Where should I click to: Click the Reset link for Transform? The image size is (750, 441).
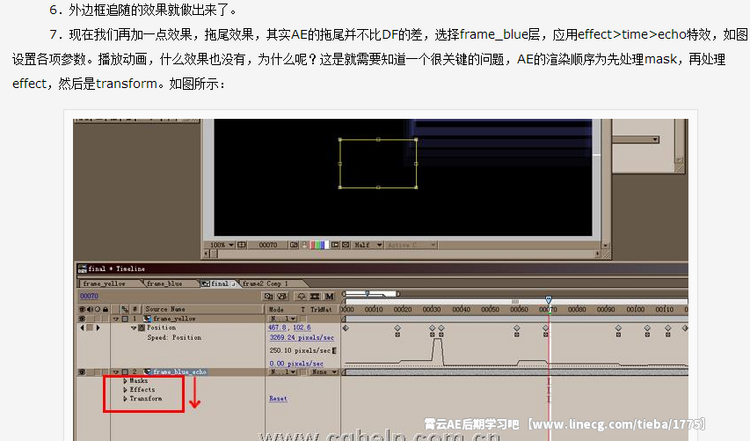tap(278, 398)
